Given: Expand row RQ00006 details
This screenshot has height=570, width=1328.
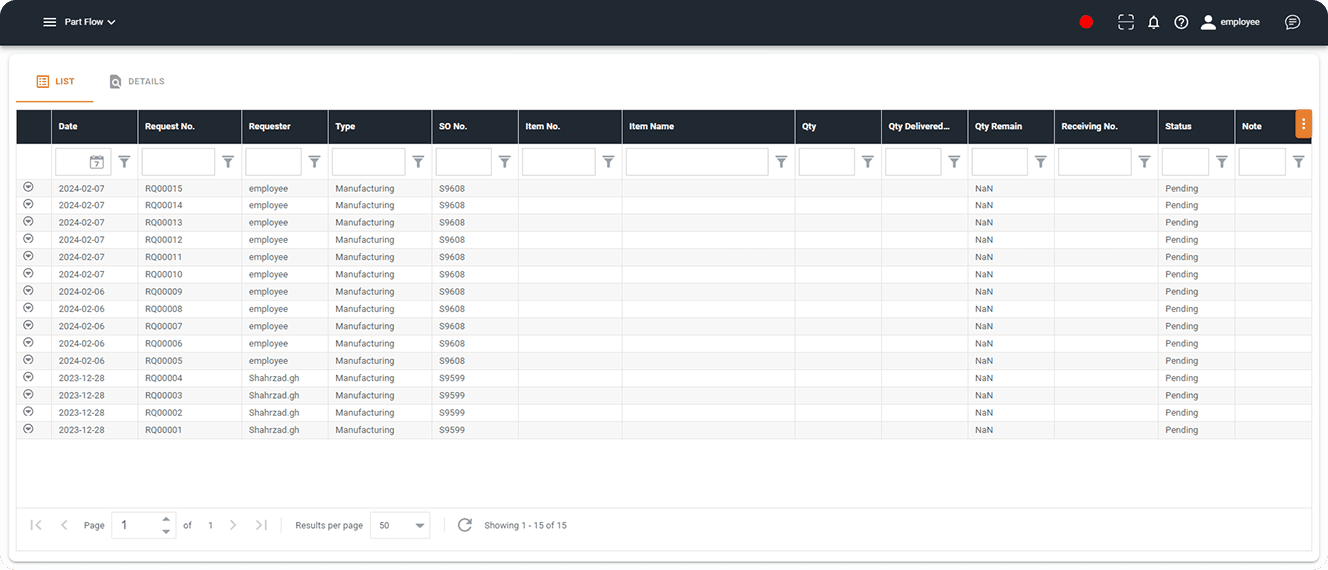Looking at the screenshot, I should pos(28,343).
